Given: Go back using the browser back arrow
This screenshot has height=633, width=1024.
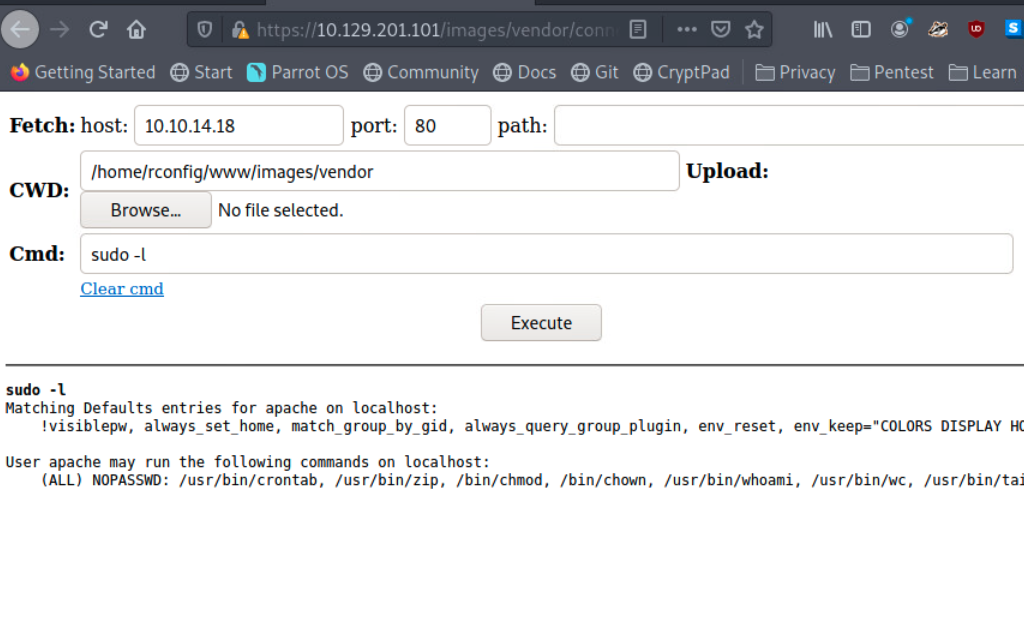Looking at the screenshot, I should pos(20,29).
